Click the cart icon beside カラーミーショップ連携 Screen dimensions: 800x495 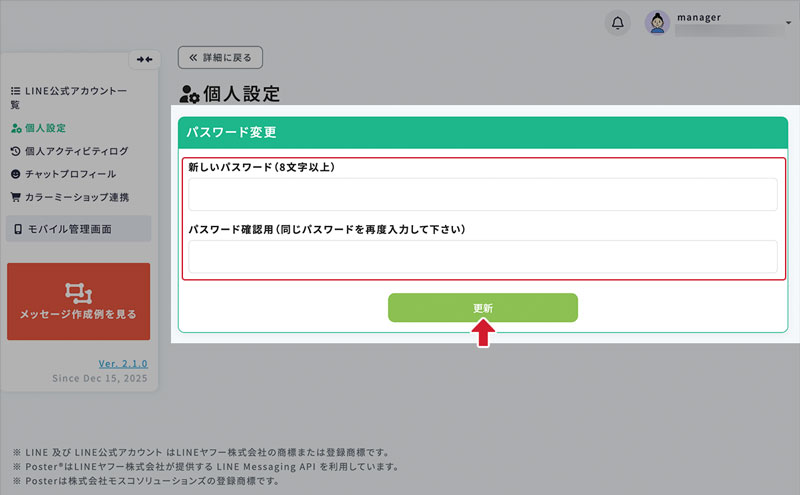(x=15, y=197)
